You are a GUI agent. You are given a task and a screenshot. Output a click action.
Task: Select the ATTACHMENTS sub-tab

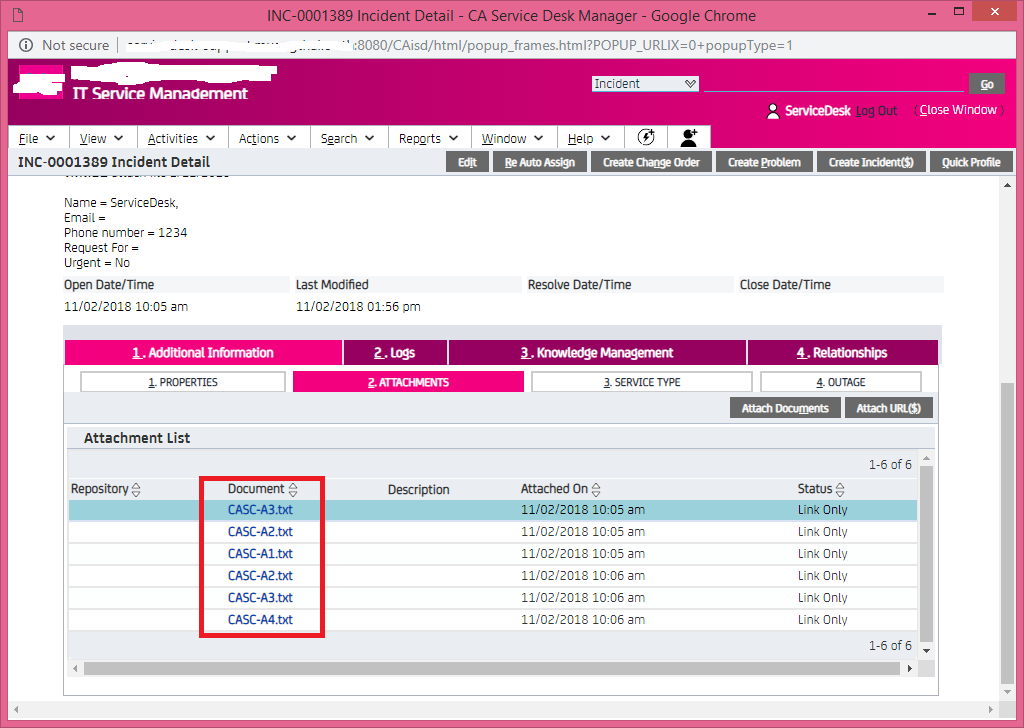[x=408, y=382]
